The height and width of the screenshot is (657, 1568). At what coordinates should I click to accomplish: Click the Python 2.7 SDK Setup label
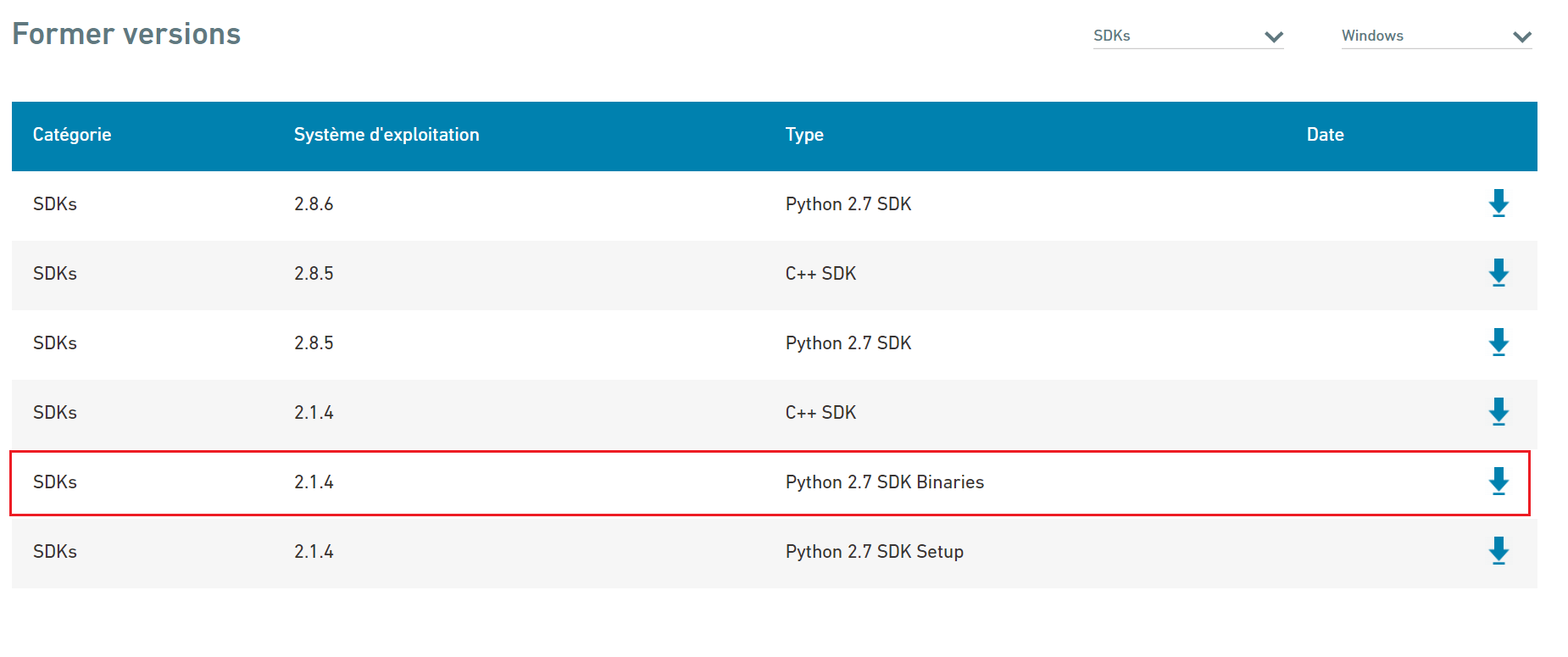point(874,552)
